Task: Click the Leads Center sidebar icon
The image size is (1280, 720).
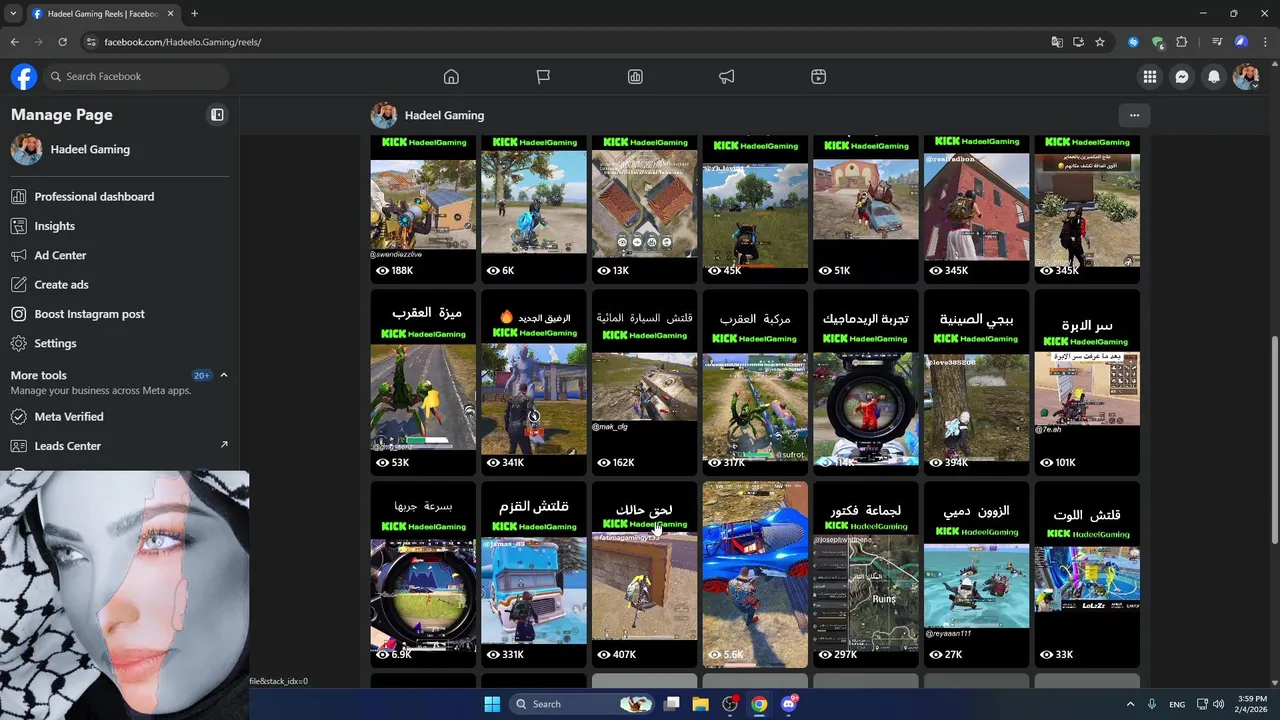Action: pyautogui.click(x=19, y=446)
